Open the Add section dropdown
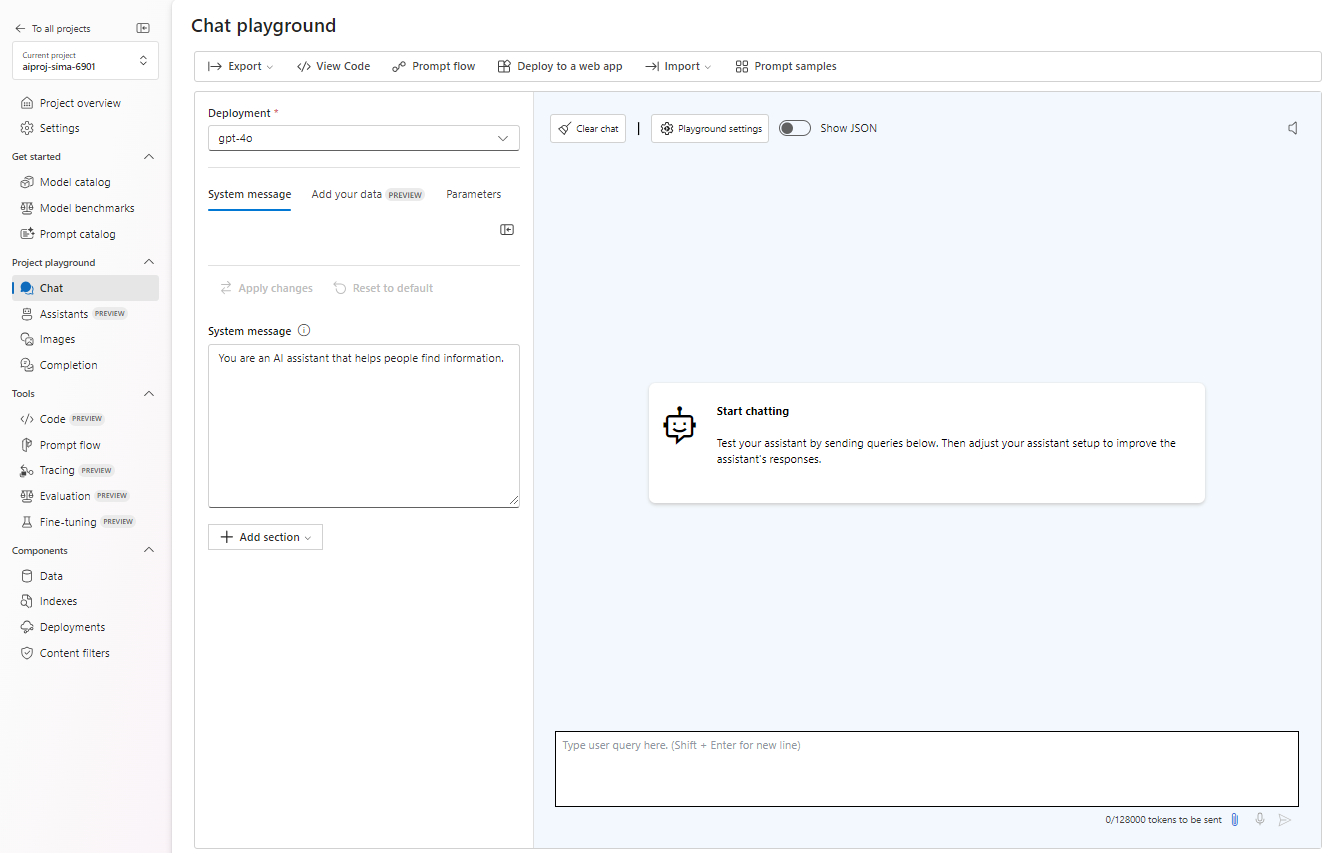The width and height of the screenshot is (1330, 853). pos(264,537)
